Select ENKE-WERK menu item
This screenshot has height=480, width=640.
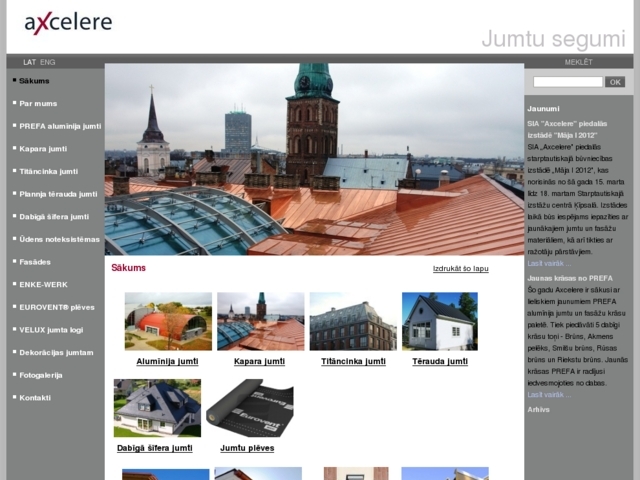click(43, 284)
